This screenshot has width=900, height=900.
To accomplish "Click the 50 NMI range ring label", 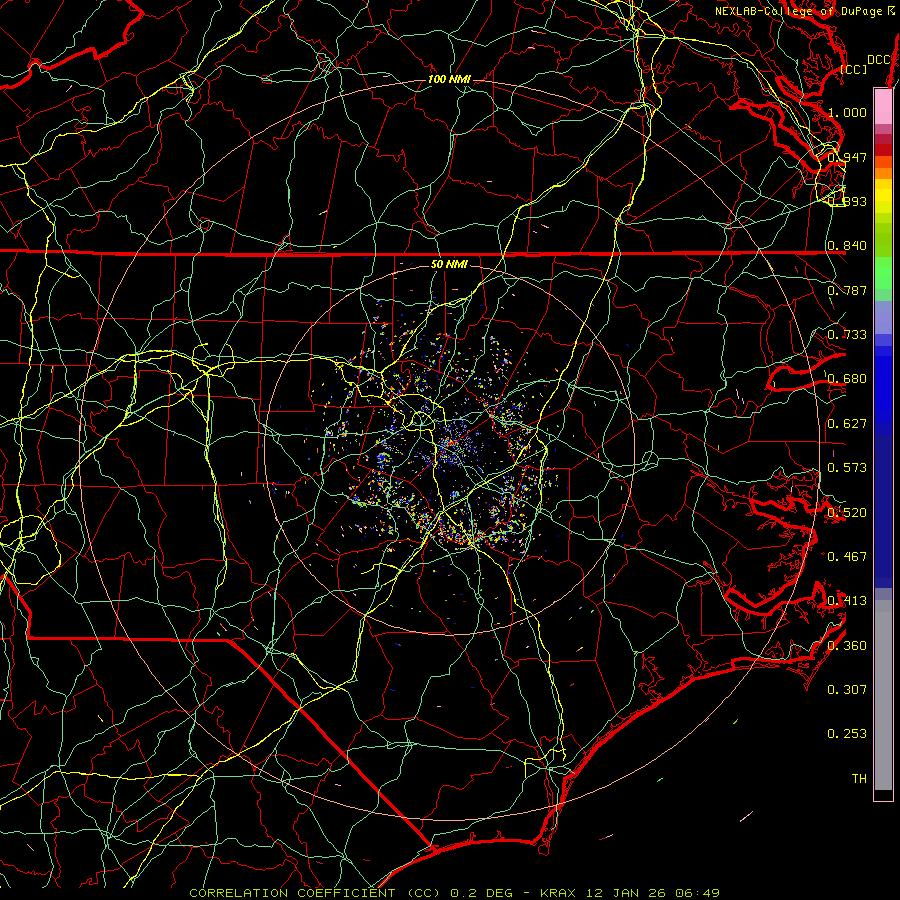I will tap(449, 264).
